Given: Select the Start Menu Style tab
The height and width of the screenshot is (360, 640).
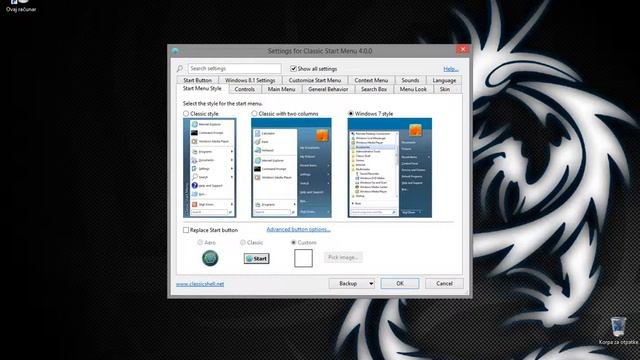Looking at the screenshot, I should (202, 89).
